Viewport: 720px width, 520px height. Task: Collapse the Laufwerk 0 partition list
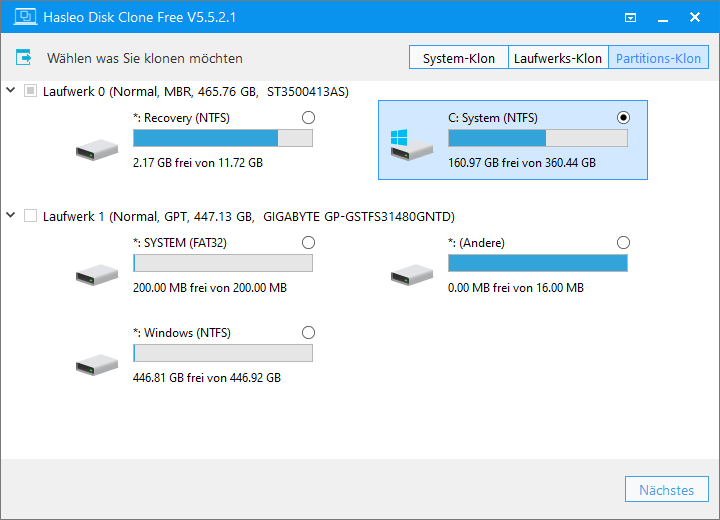coord(11,90)
